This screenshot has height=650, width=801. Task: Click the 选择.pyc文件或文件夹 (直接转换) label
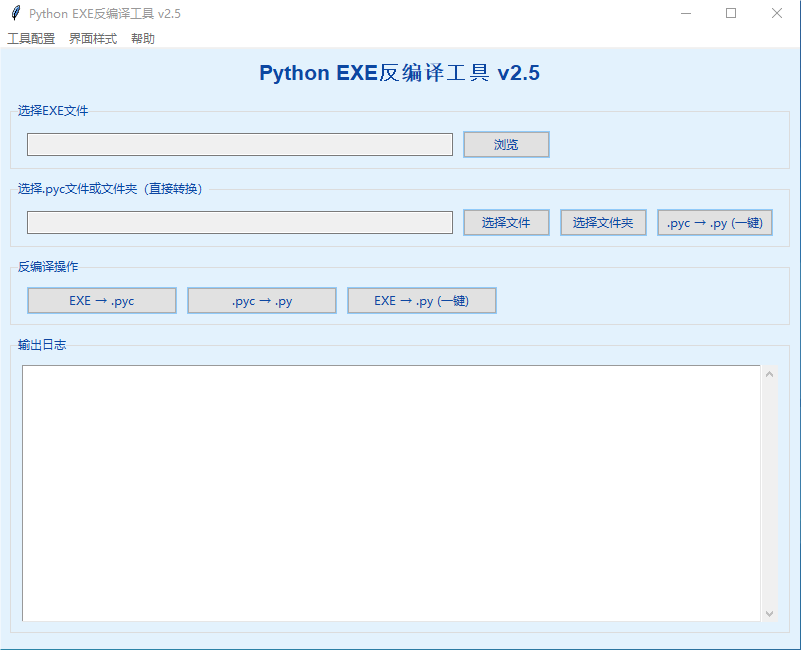click(110, 189)
